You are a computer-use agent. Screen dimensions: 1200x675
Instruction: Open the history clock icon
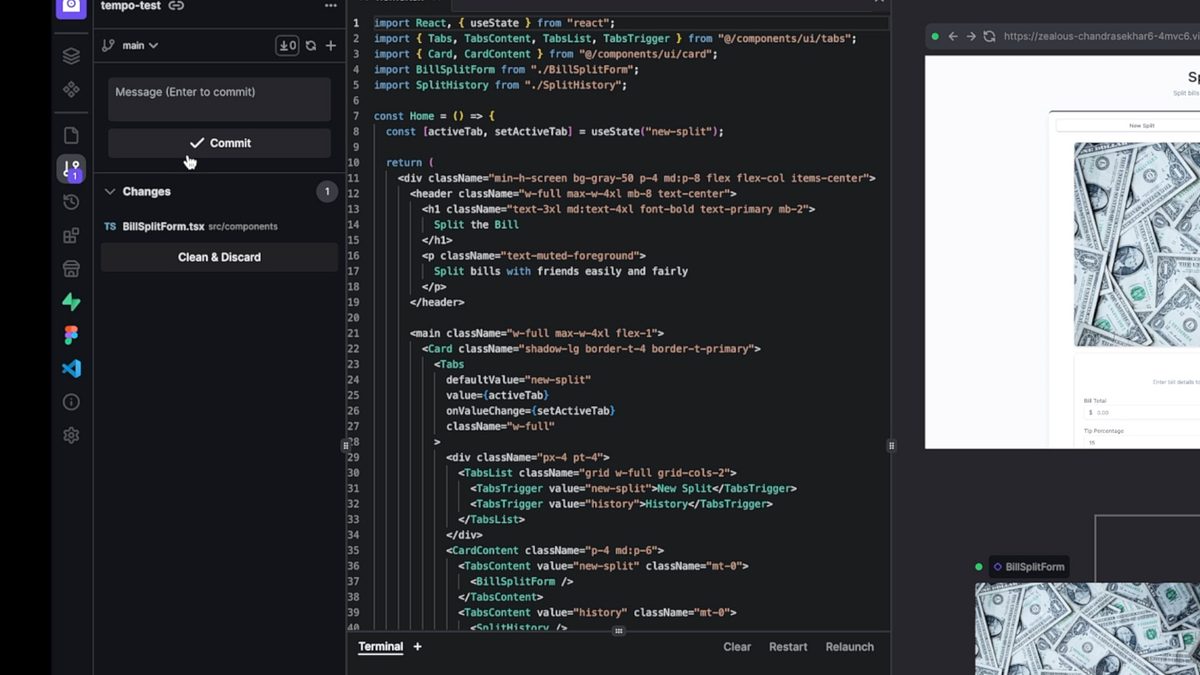click(x=71, y=202)
